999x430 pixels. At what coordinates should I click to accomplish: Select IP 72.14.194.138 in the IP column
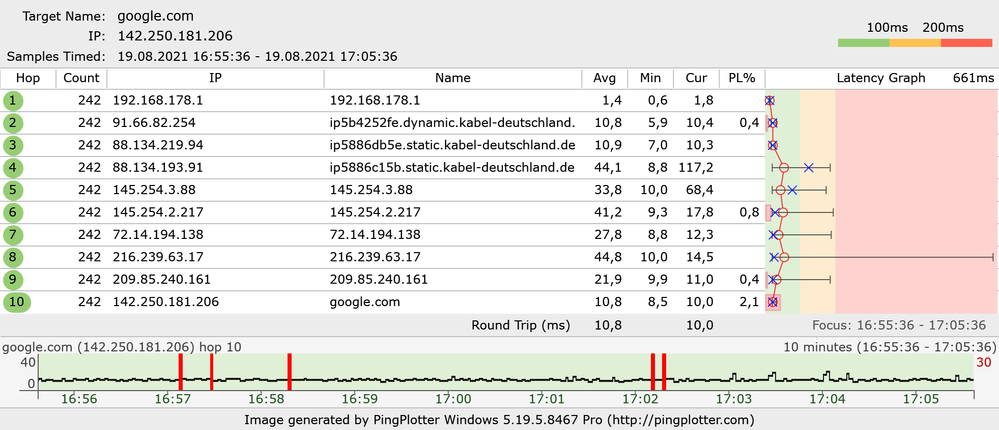coord(158,235)
